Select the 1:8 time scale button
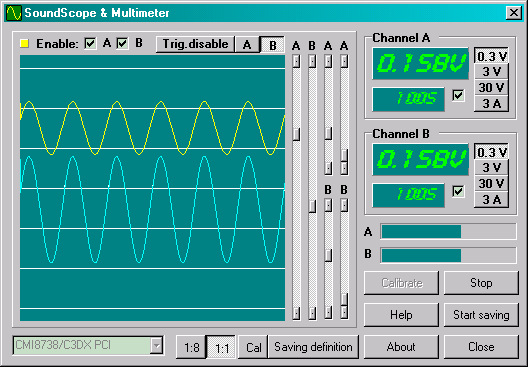 click(191, 347)
